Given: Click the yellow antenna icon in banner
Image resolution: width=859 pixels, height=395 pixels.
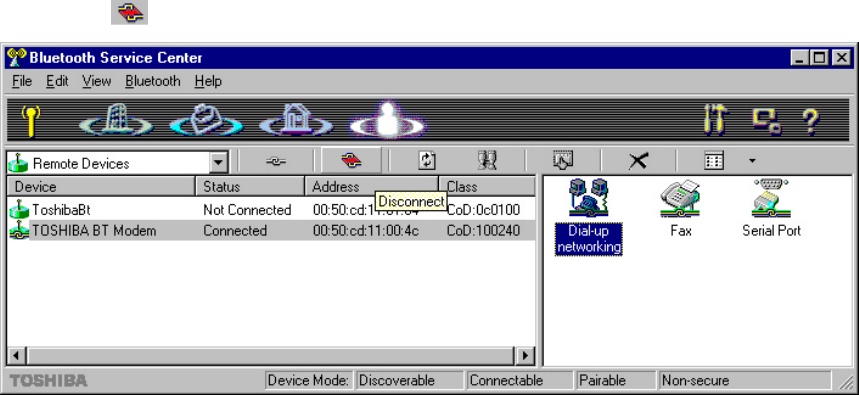Looking at the screenshot, I should [31, 121].
